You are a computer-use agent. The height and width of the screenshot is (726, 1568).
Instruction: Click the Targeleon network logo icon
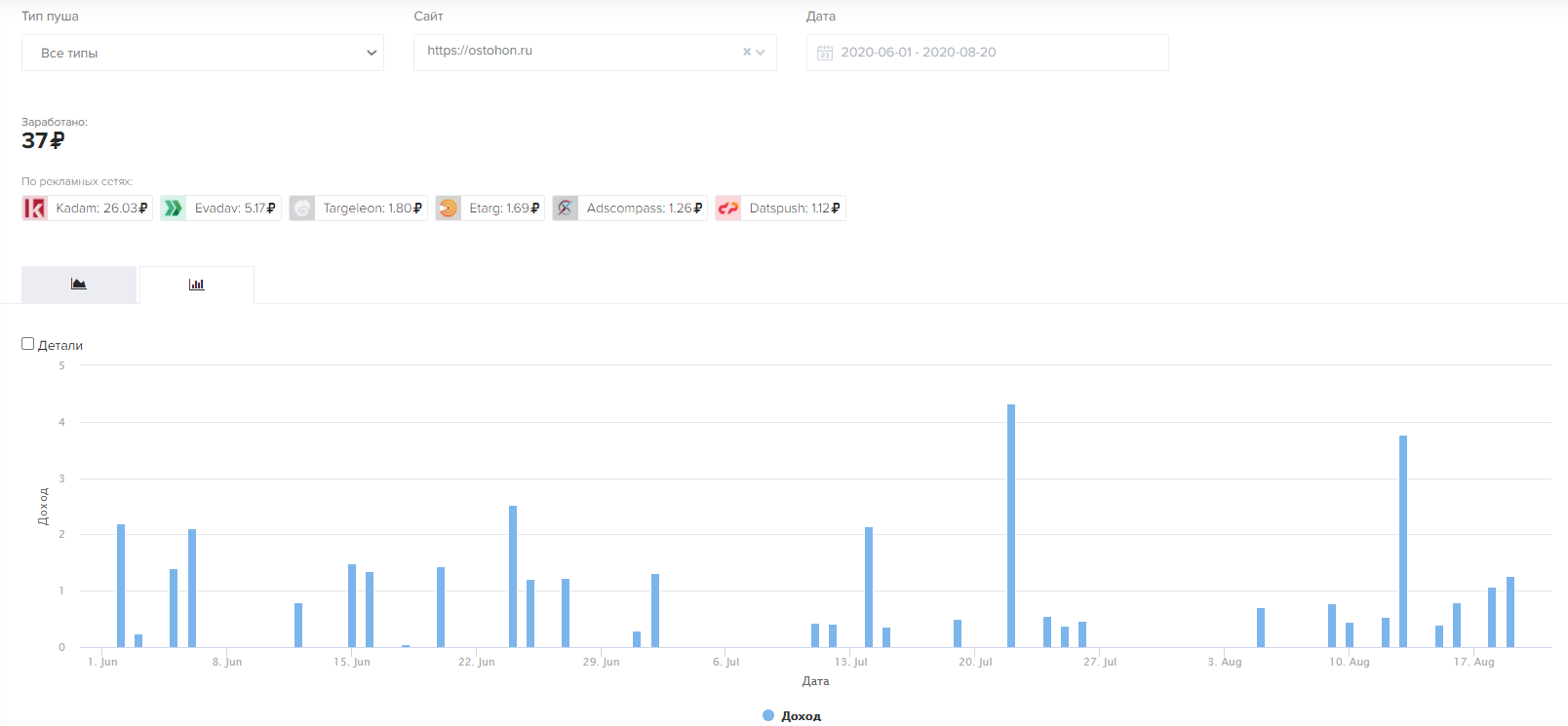[x=302, y=209]
